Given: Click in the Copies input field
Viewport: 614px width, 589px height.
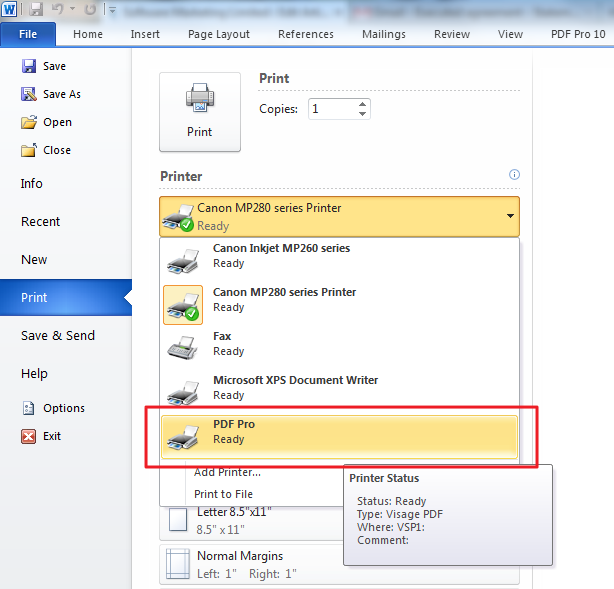Looking at the screenshot, I should [x=331, y=108].
